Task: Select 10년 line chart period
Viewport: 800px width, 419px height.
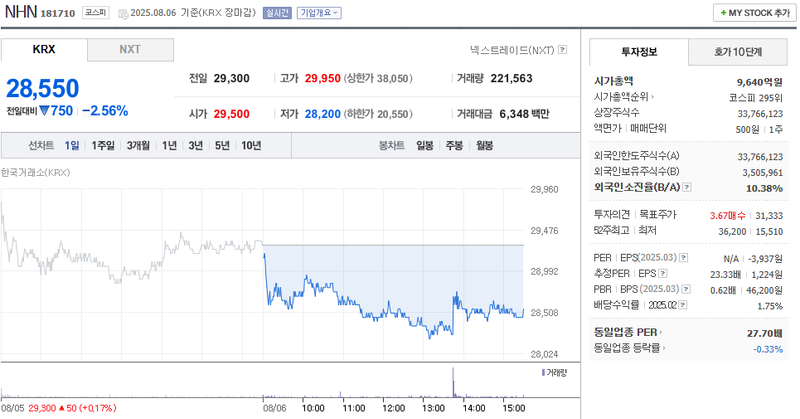Action: 252,146
